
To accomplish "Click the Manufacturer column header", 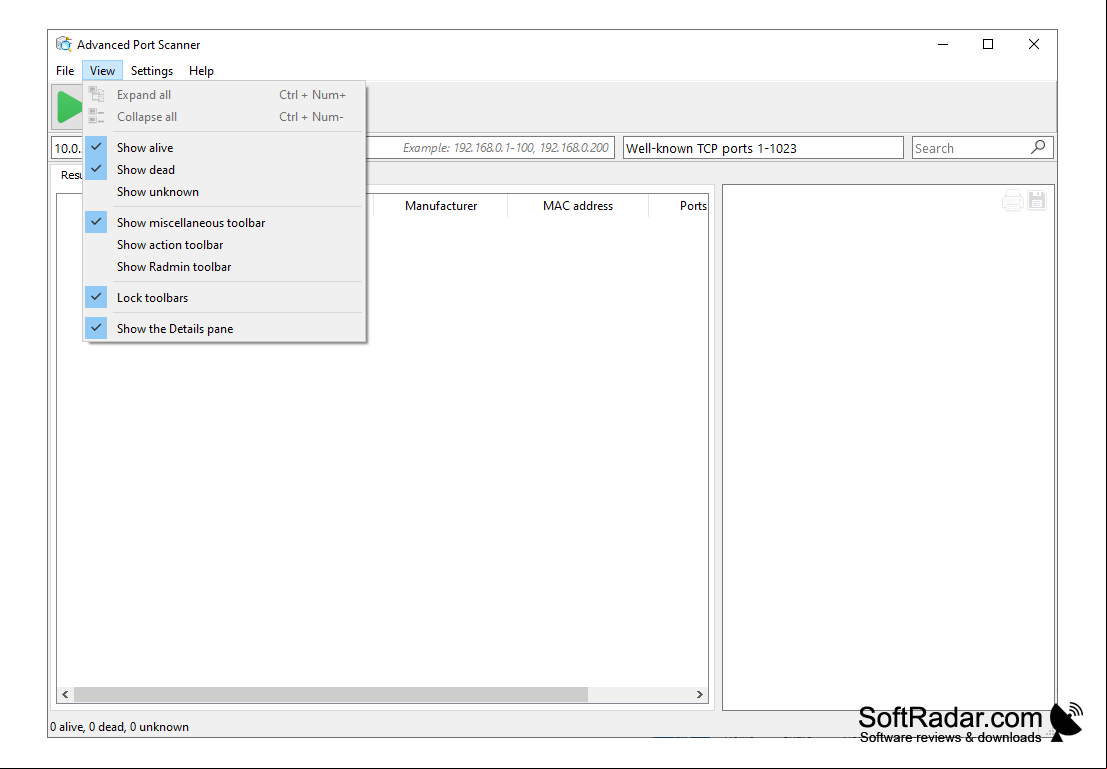I will point(441,205).
